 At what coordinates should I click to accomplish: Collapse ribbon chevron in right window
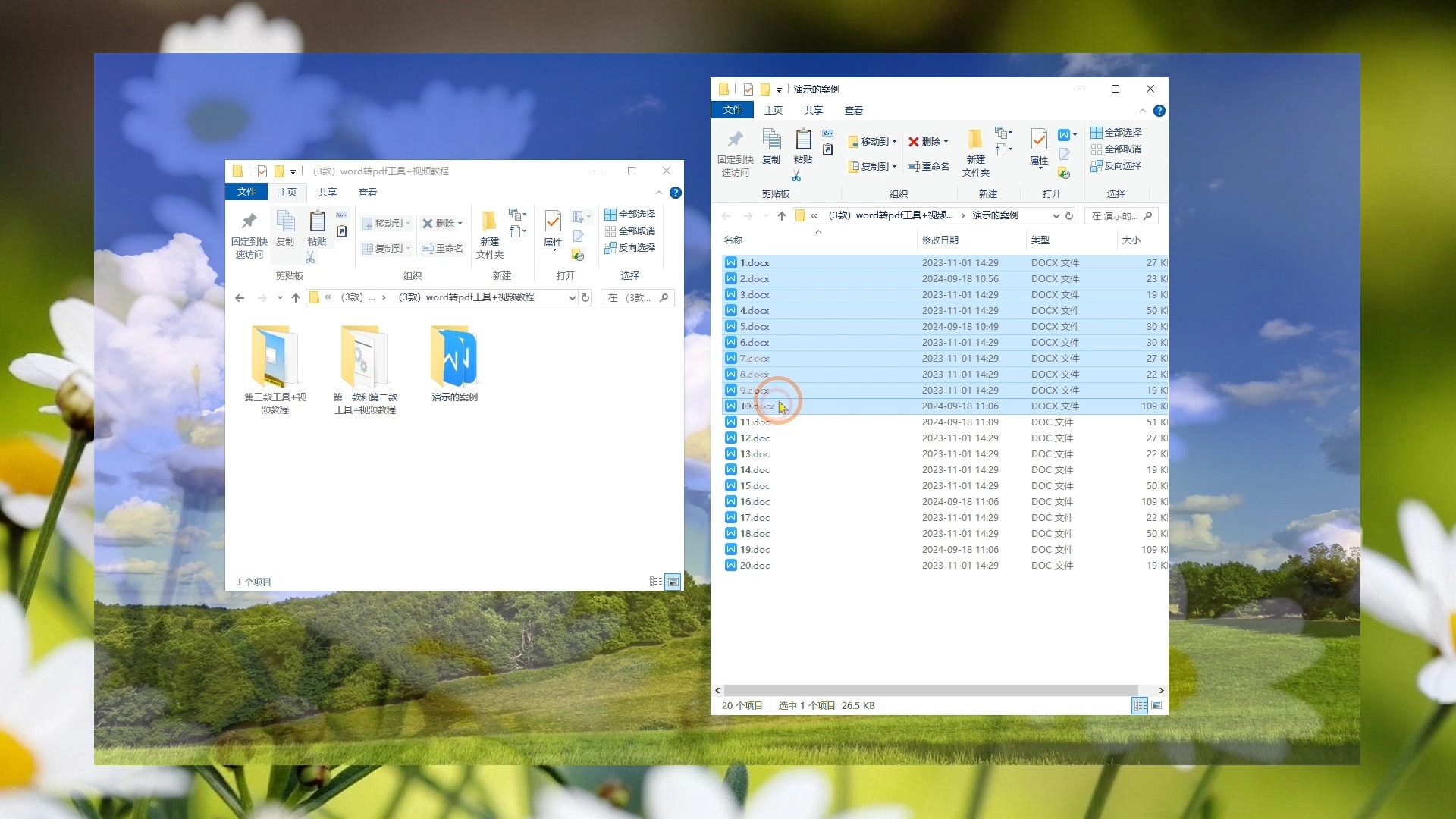pyautogui.click(x=1143, y=111)
